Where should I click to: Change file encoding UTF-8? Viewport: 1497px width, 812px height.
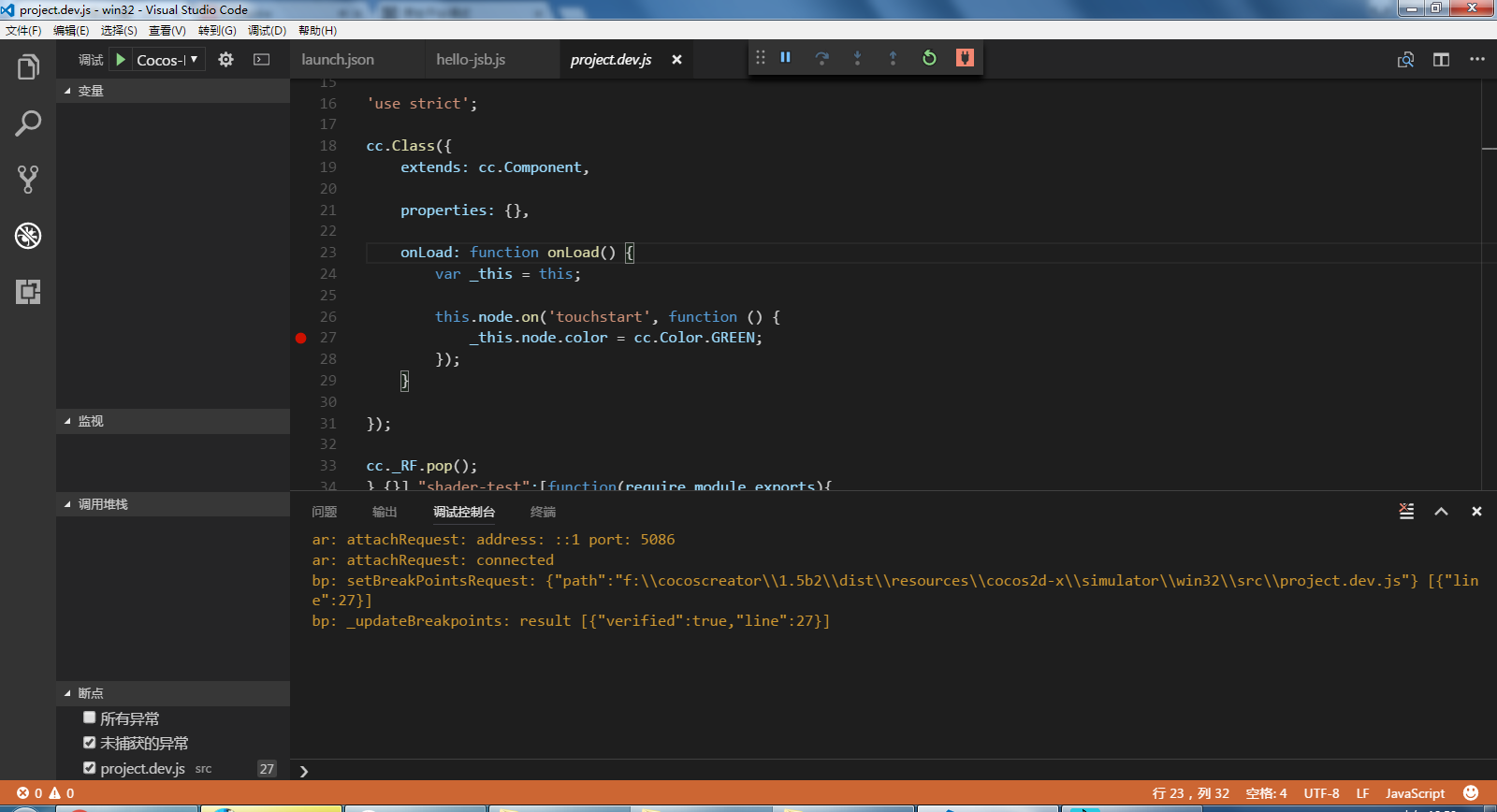coord(1321,793)
